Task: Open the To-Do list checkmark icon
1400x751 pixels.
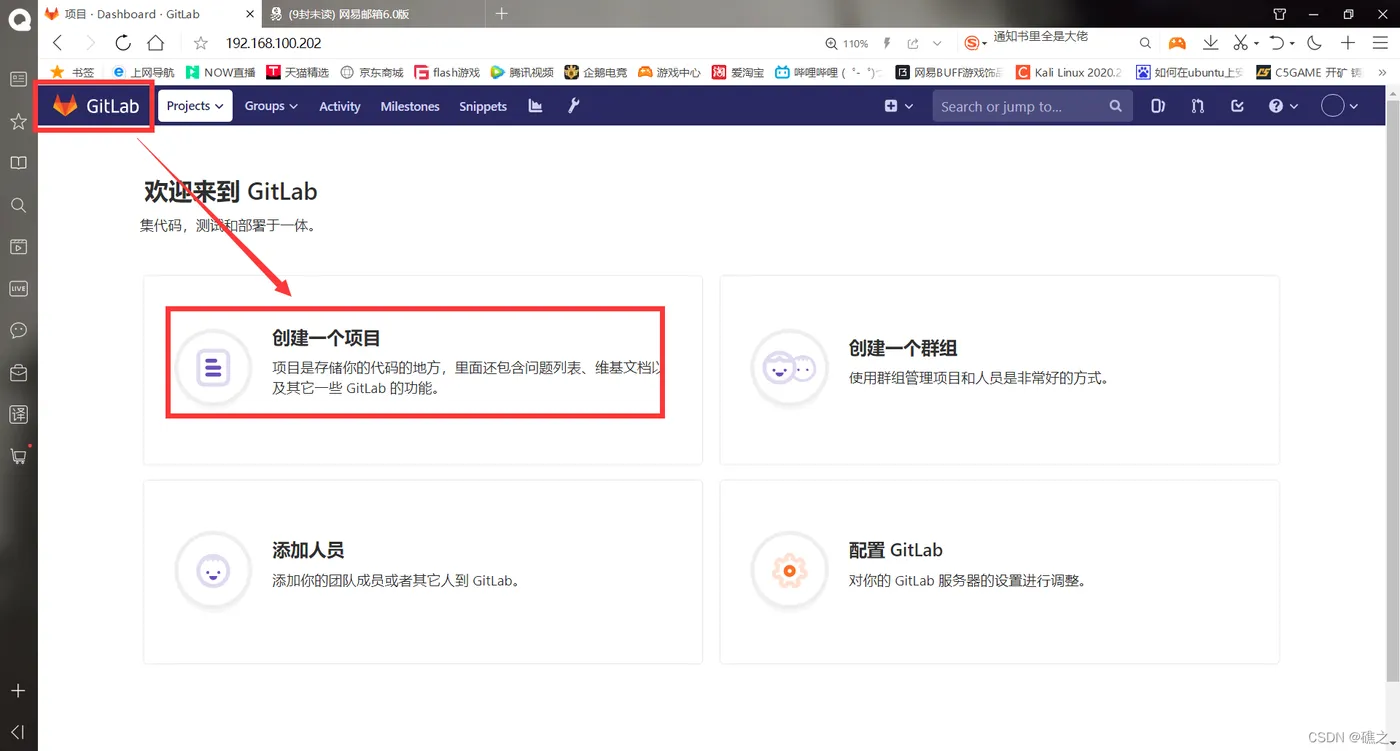Action: point(1237,106)
